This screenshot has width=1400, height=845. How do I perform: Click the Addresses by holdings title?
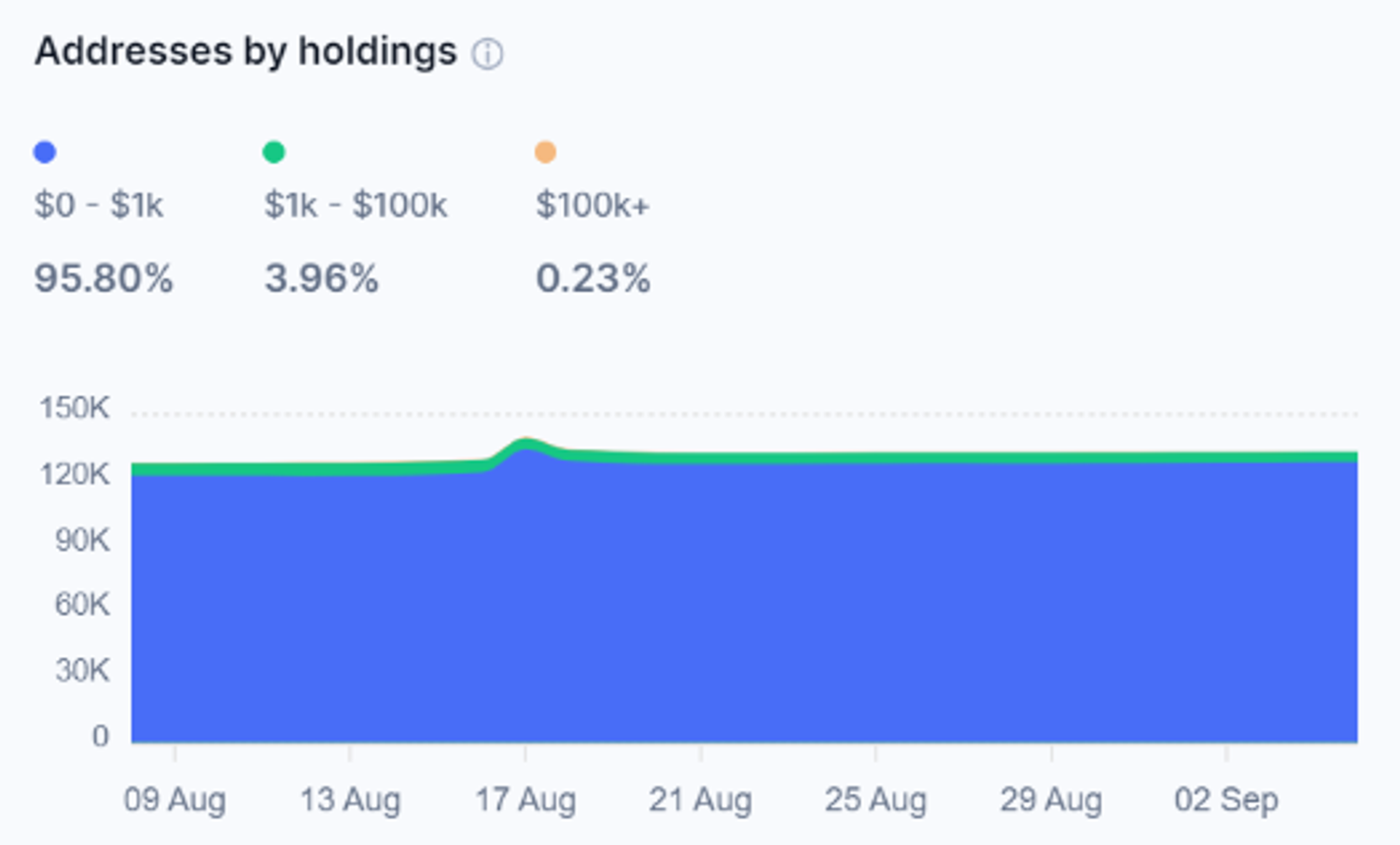[245, 51]
